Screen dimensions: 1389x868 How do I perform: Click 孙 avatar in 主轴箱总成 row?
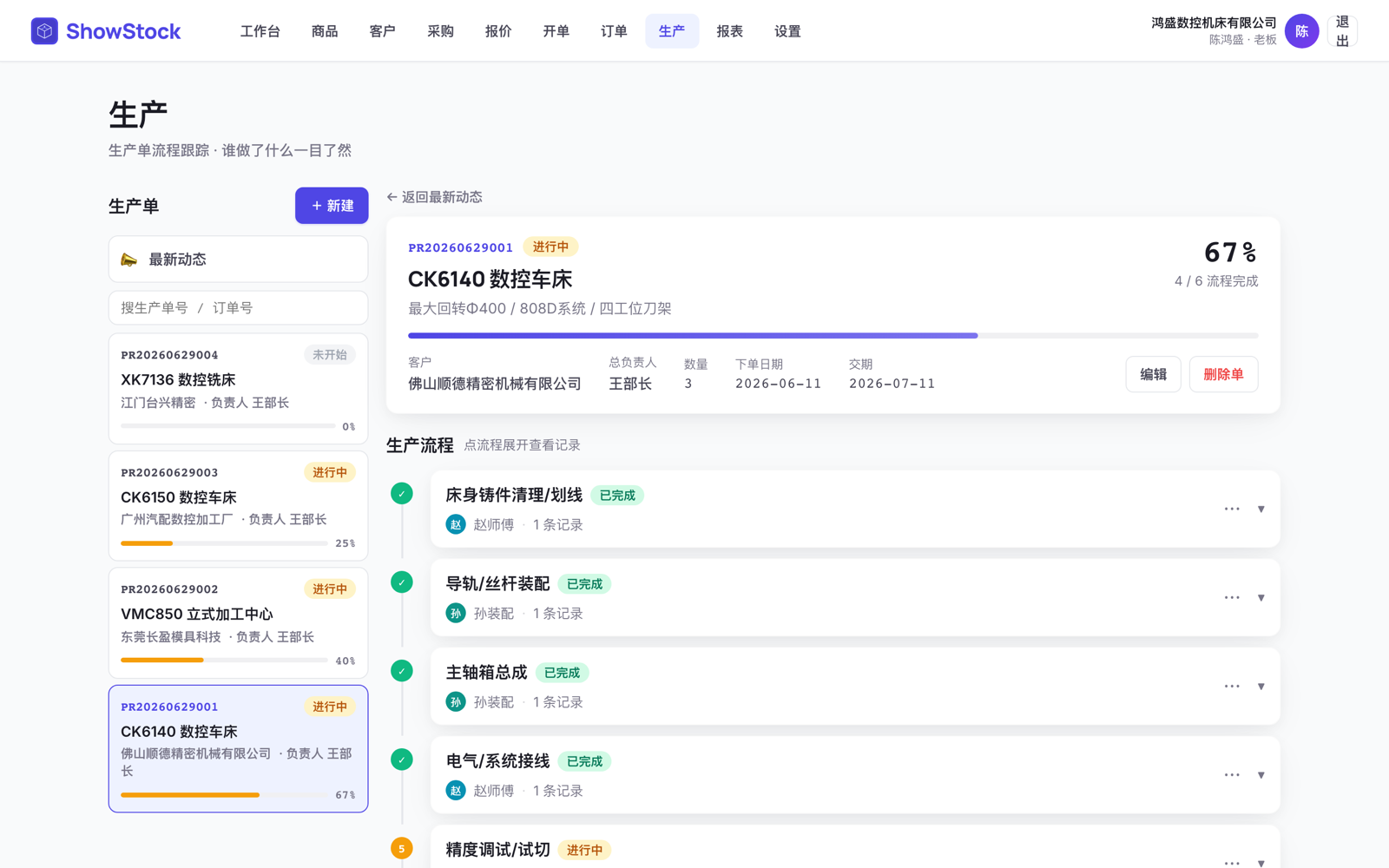tap(456, 701)
